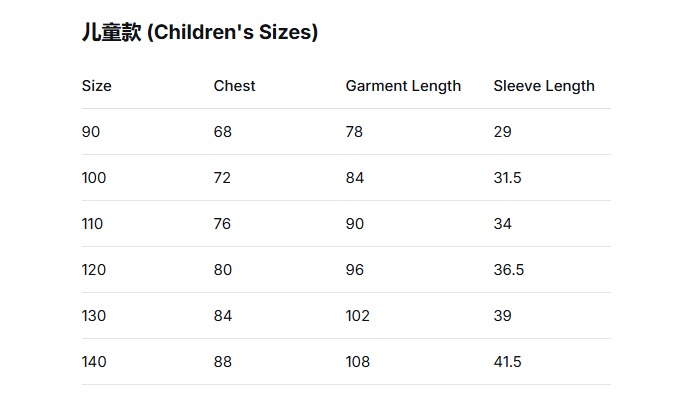Click the Size column header
This screenshot has width=691, height=415.
(97, 86)
